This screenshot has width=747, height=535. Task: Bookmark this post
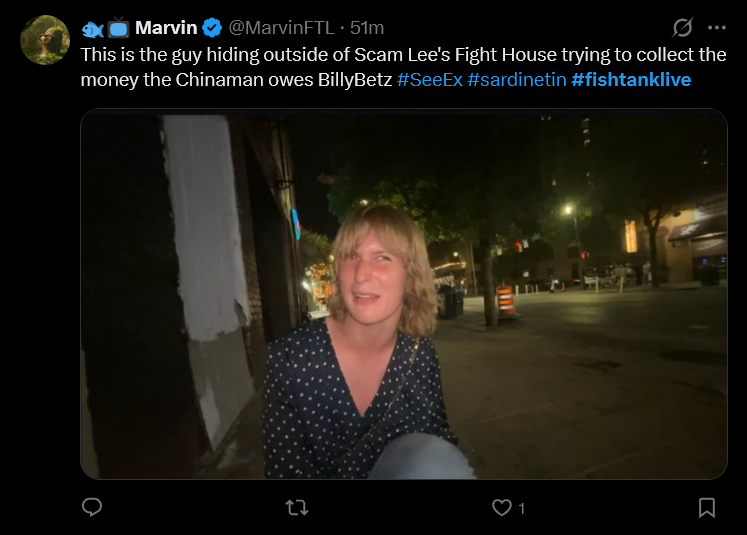tap(707, 507)
